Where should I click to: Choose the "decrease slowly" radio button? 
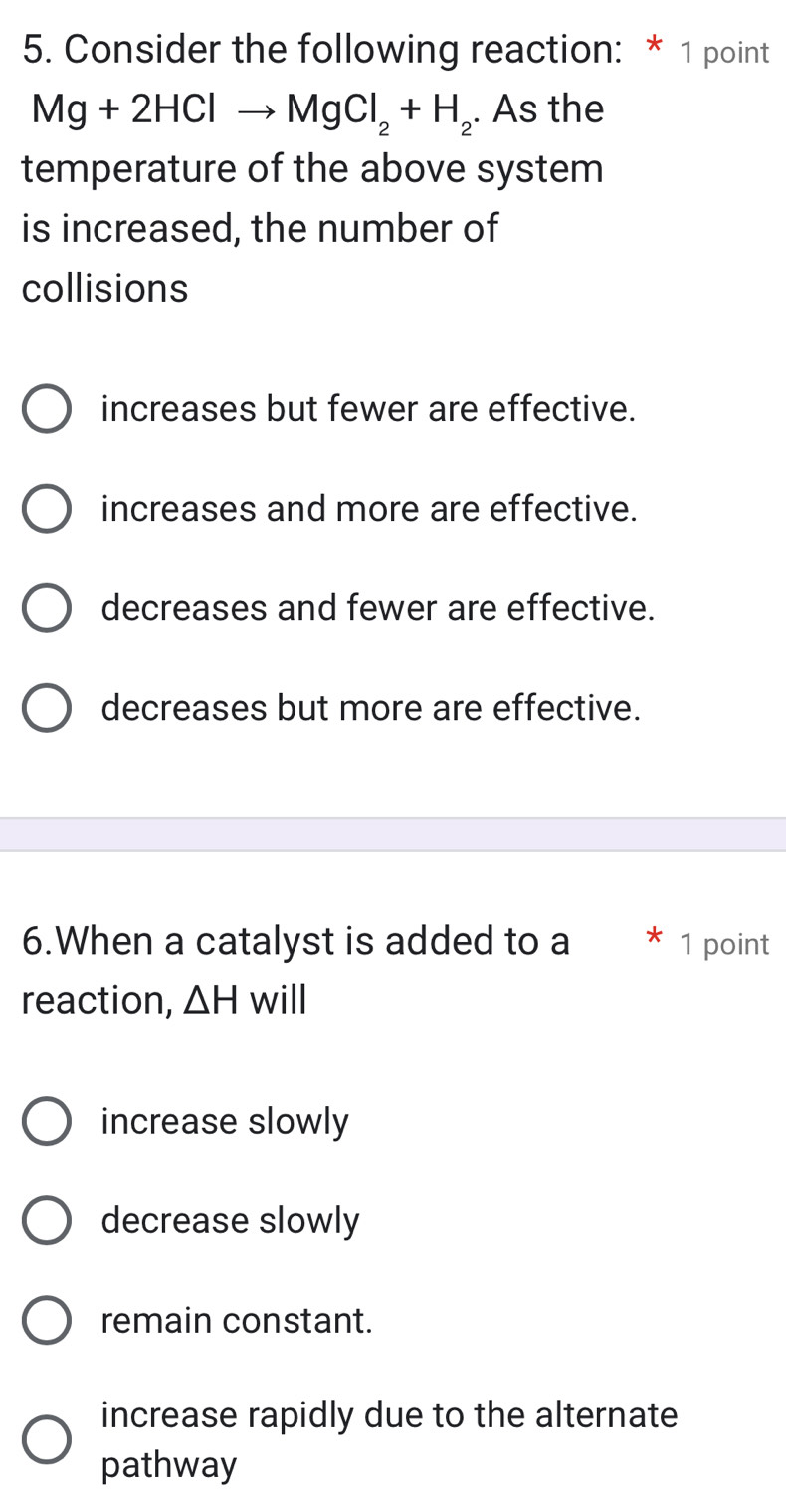point(47,1221)
